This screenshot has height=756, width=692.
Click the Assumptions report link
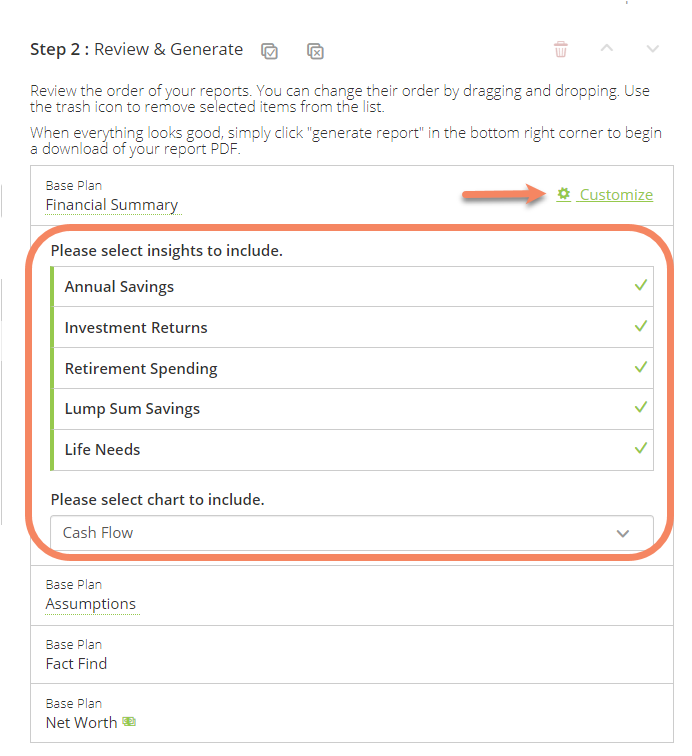[x=91, y=604]
